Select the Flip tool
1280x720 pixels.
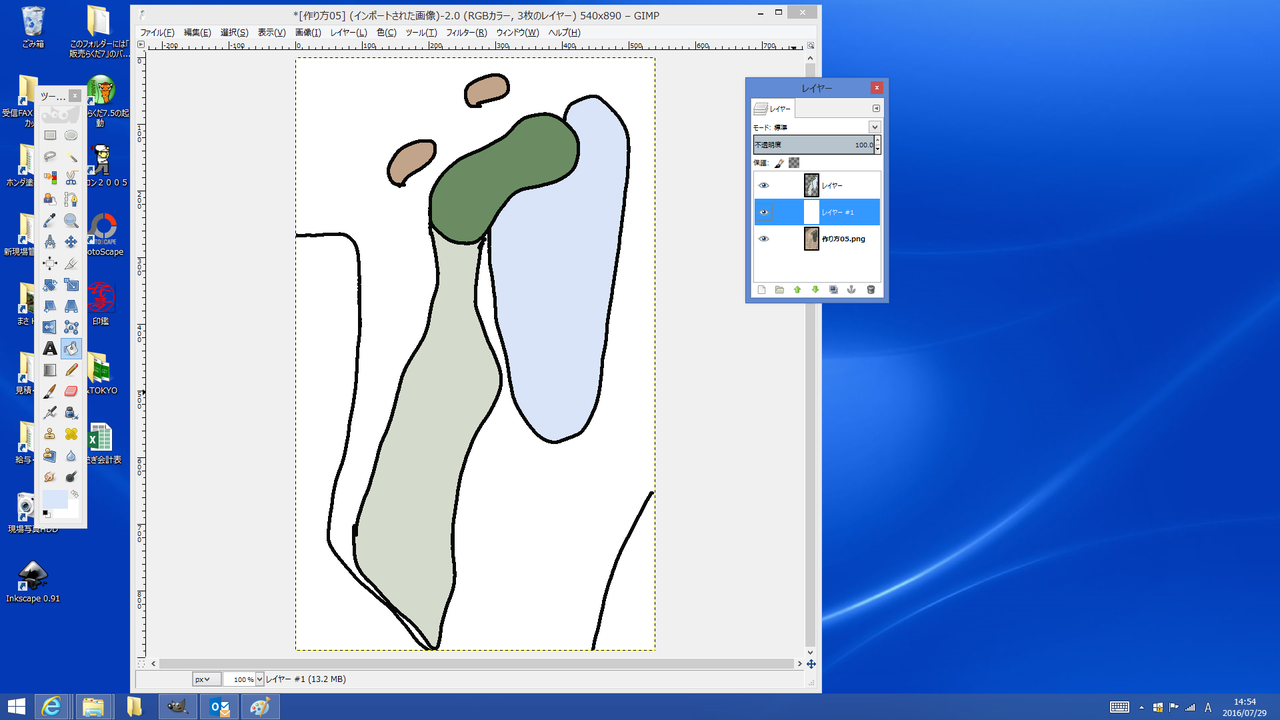50,327
